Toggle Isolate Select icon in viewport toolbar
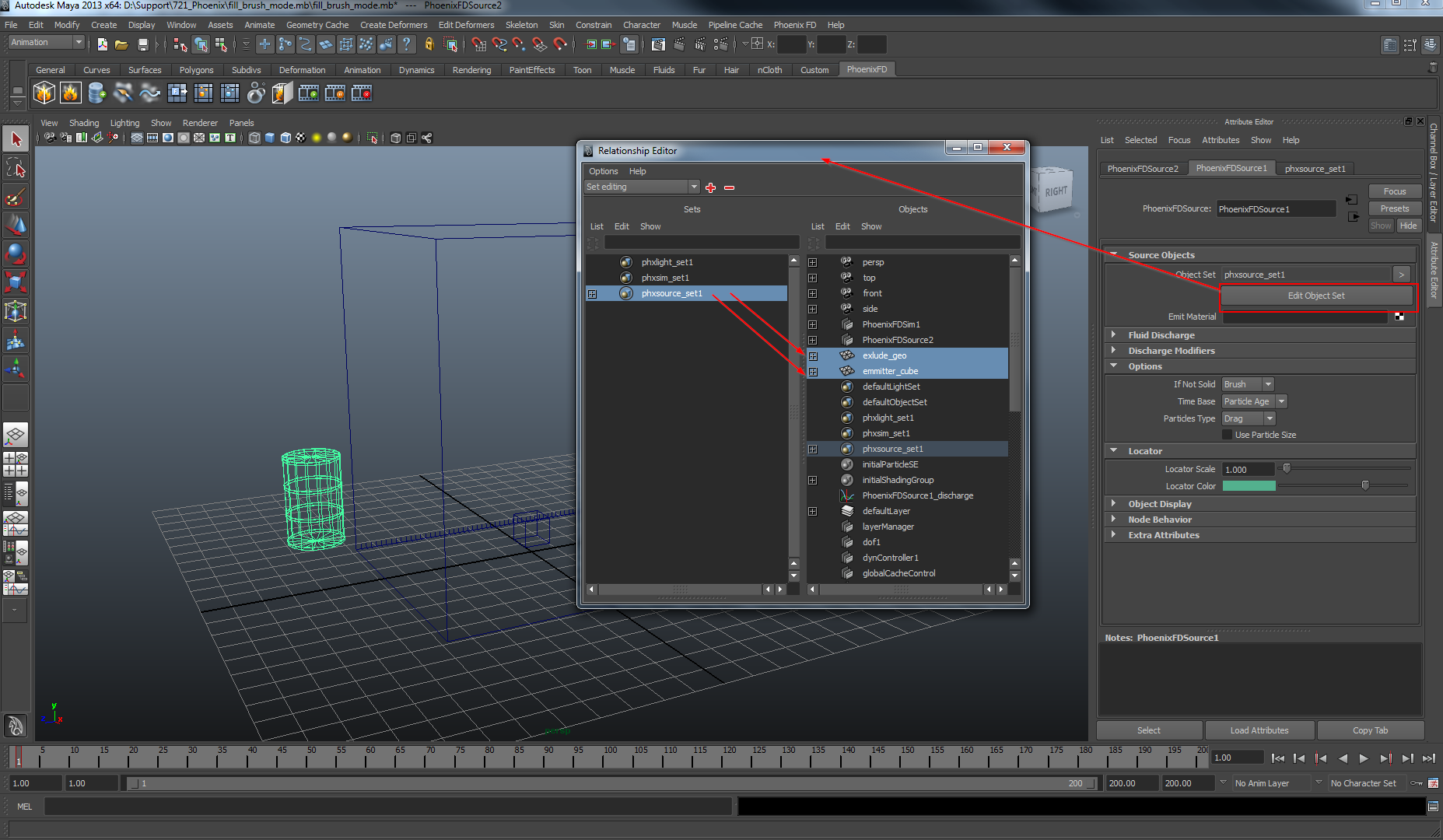The image size is (1443, 840). (372, 138)
